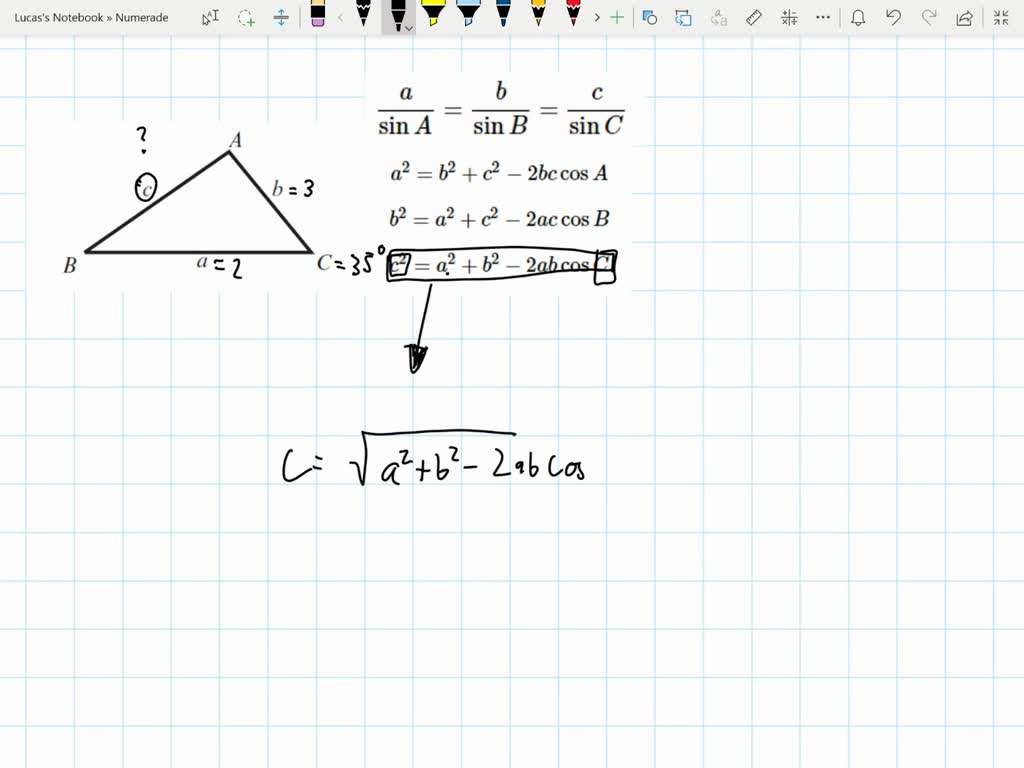The height and width of the screenshot is (768, 1024).
Task: Toggle the notifications bell
Action: (x=860, y=17)
